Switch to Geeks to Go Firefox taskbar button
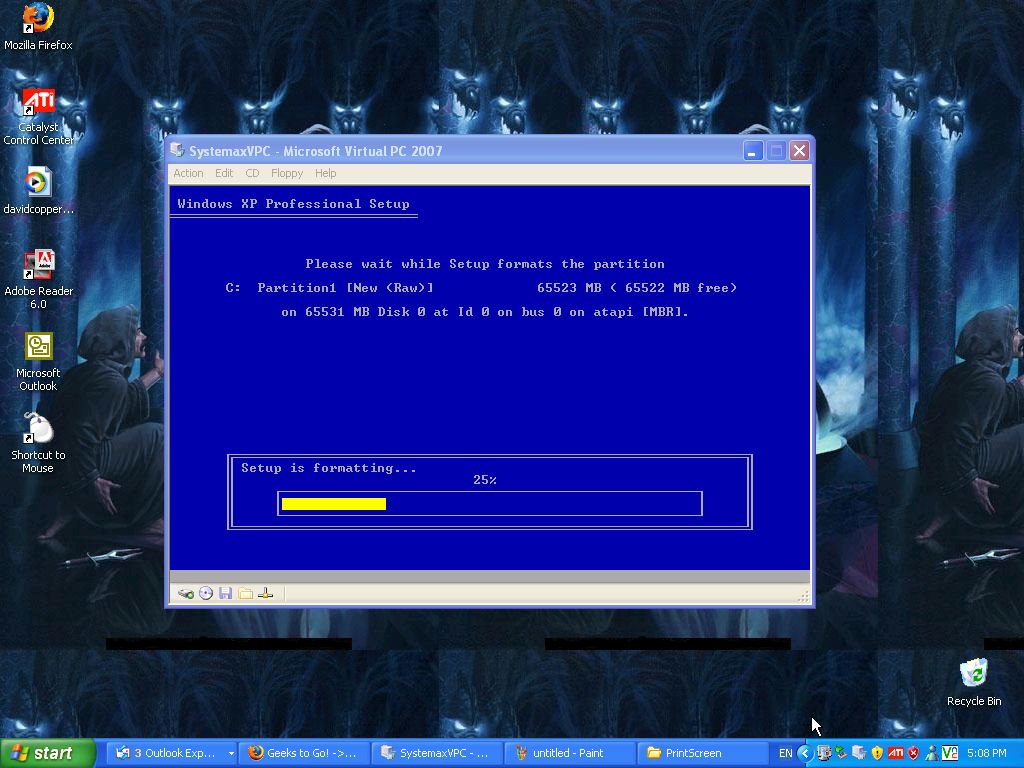Image resolution: width=1024 pixels, height=768 pixels. (x=304, y=753)
